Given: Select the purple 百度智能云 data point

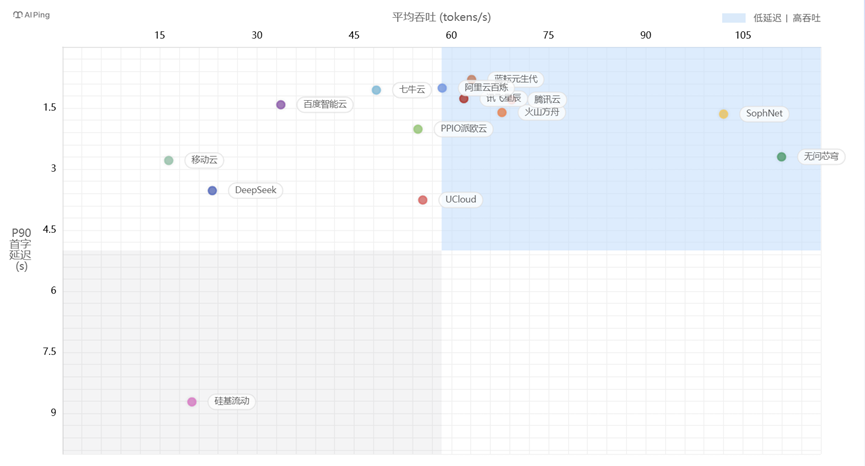Looking at the screenshot, I should tap(281, 105).
